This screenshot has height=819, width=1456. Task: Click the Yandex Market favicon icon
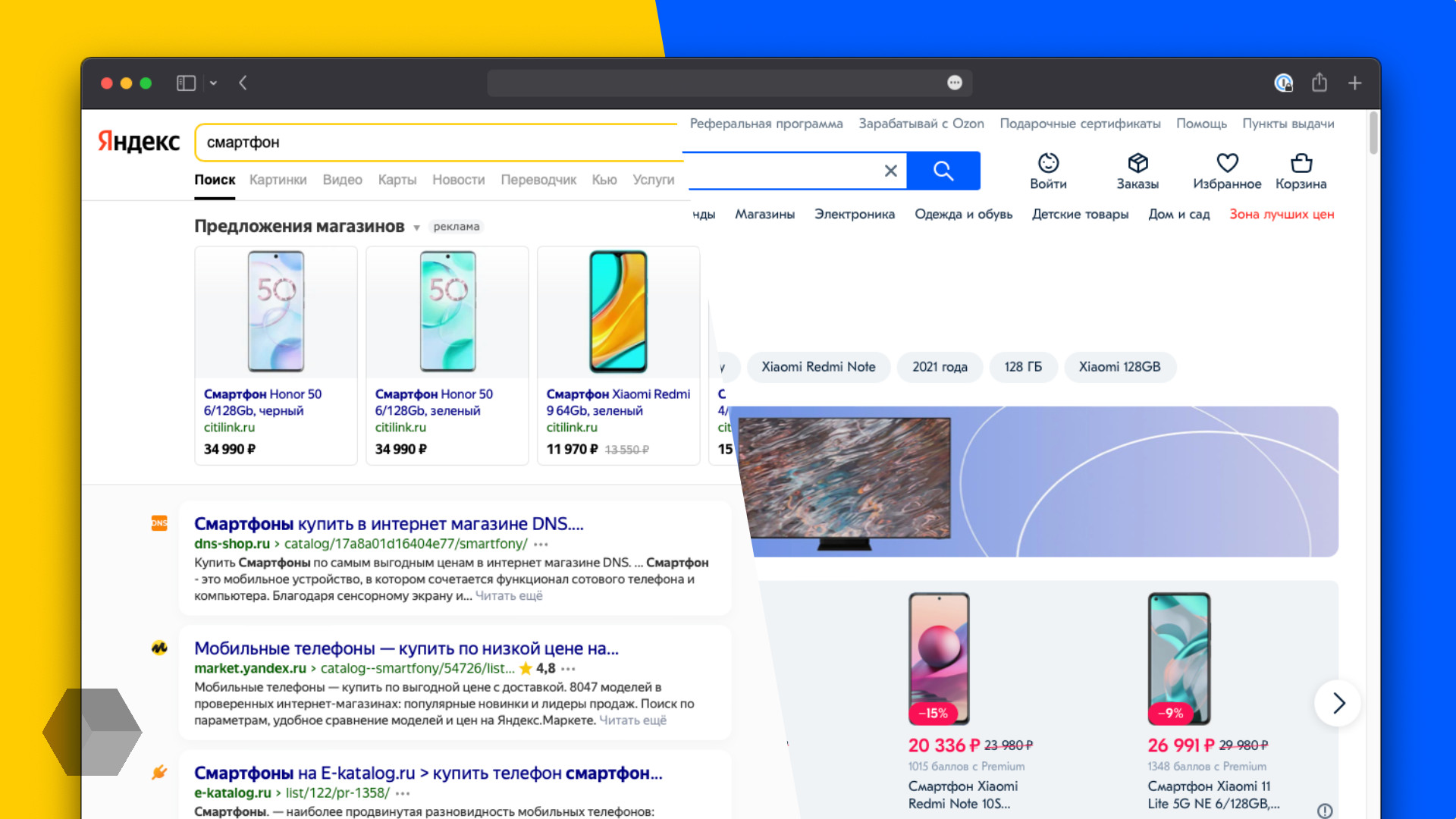(159, 648)
